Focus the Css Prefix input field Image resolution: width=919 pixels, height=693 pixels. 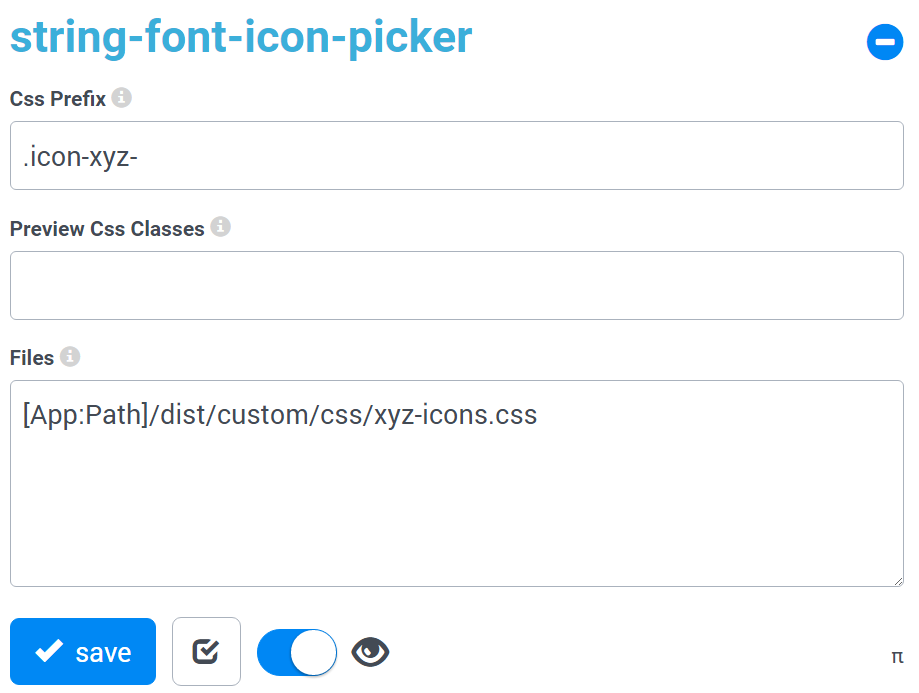[456, 156]
